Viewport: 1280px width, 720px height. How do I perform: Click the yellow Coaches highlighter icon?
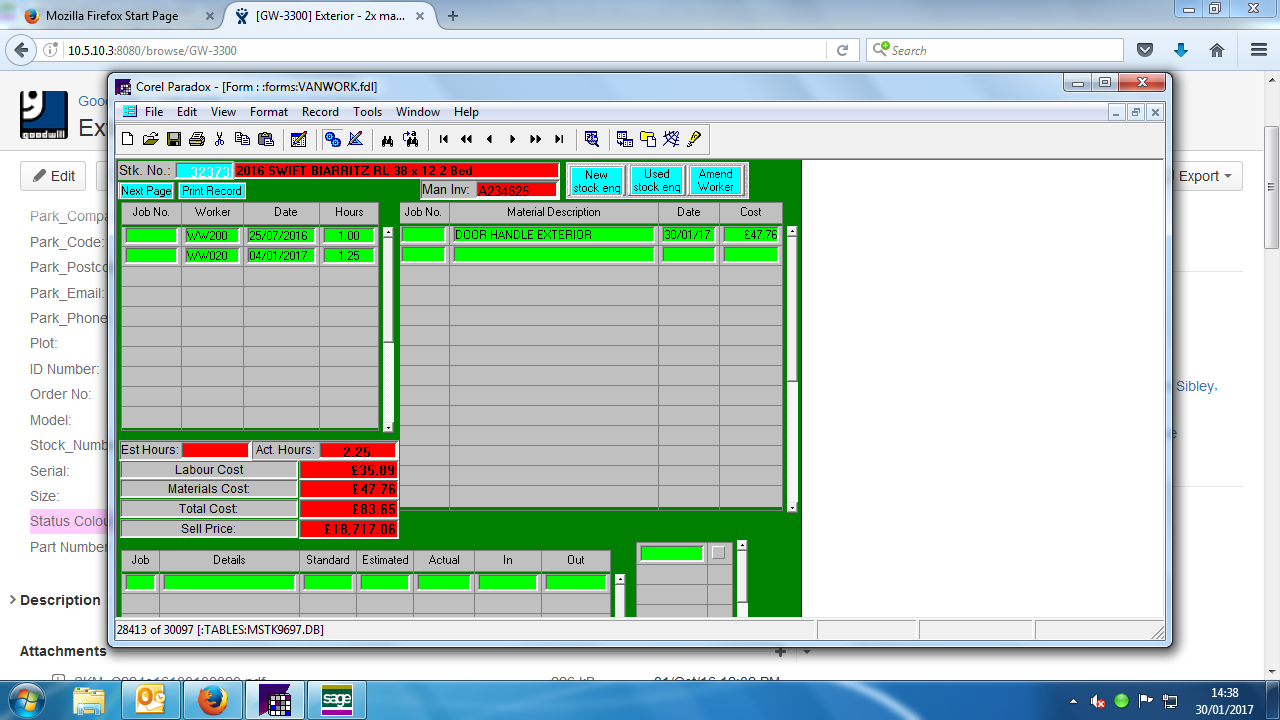pyautogui.click(x=694, y=139)
